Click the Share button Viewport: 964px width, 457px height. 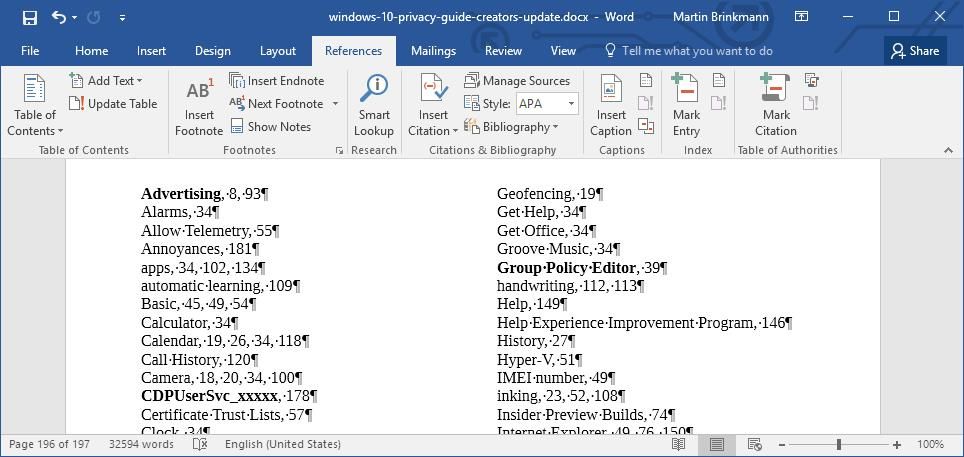(915, 51)
